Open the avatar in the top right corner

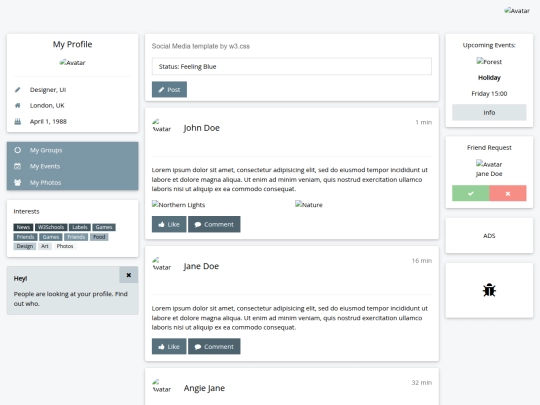point(517,11)
